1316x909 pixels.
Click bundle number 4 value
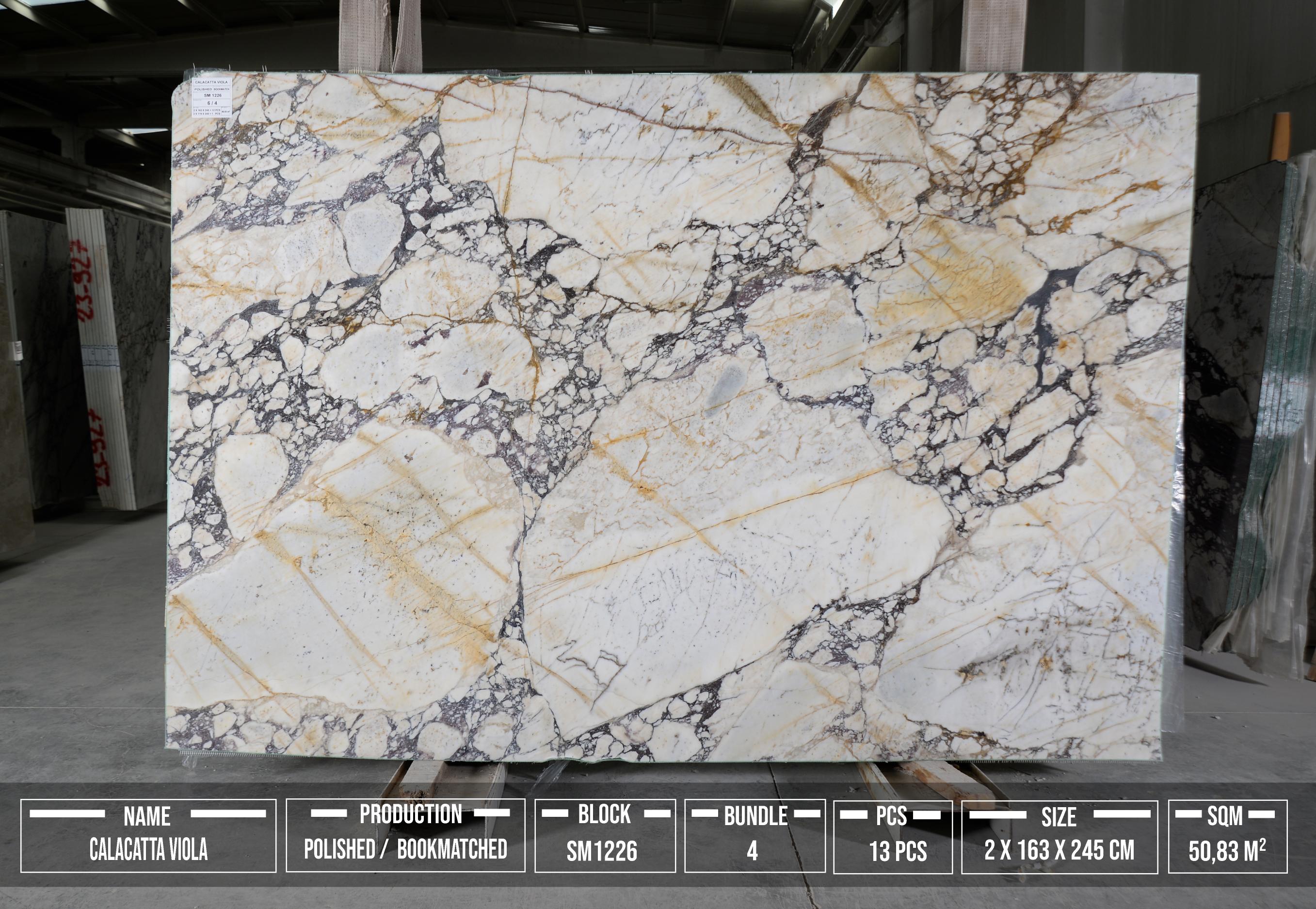[x=752, y=851]
